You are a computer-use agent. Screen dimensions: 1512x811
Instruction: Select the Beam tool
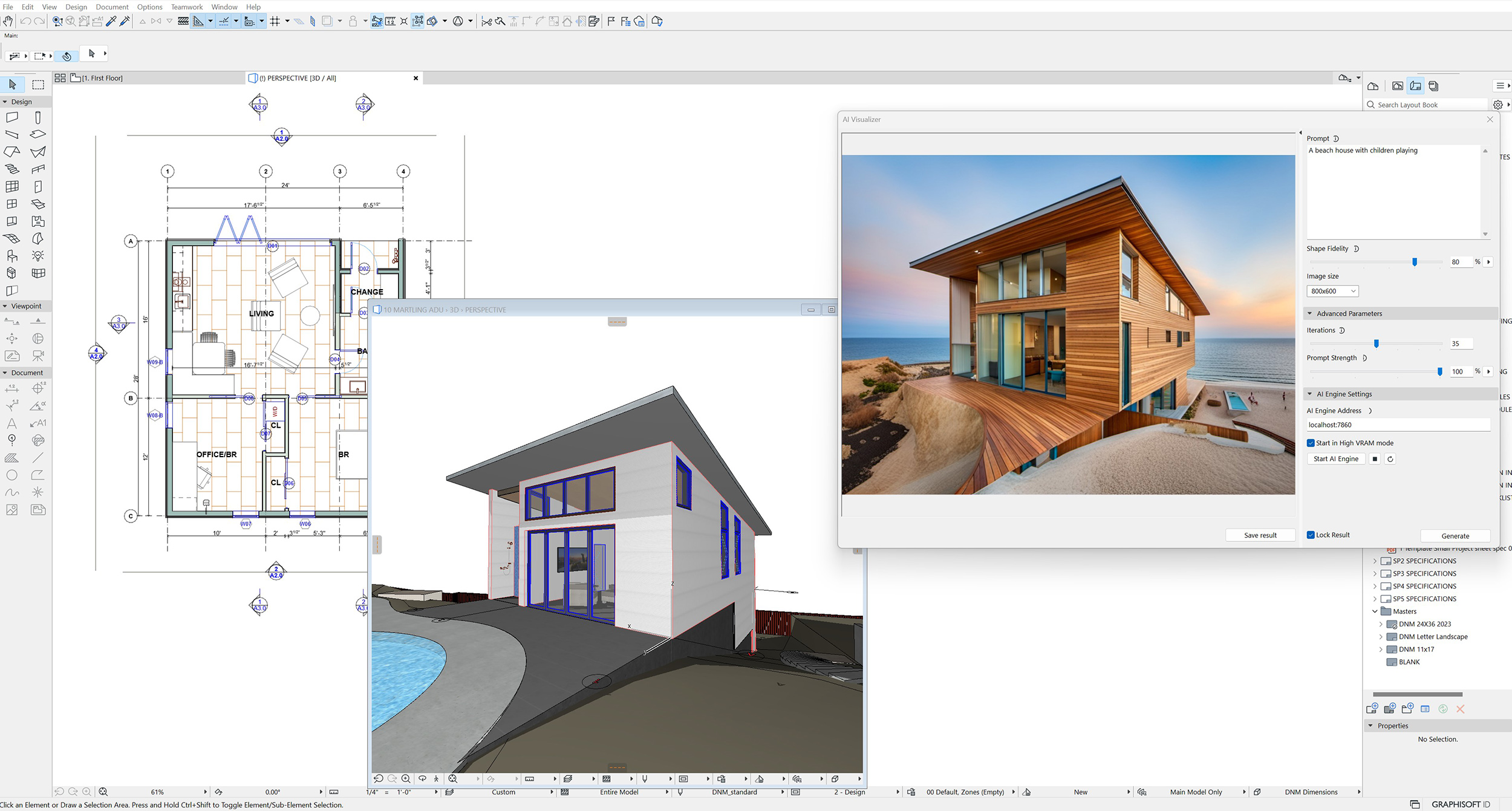point(12,134)
